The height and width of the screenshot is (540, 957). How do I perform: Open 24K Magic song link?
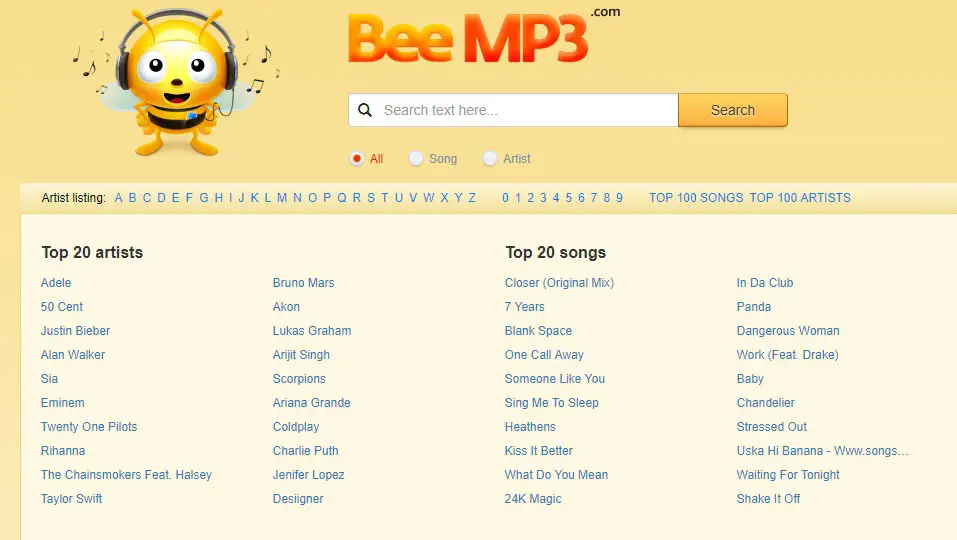533,499
